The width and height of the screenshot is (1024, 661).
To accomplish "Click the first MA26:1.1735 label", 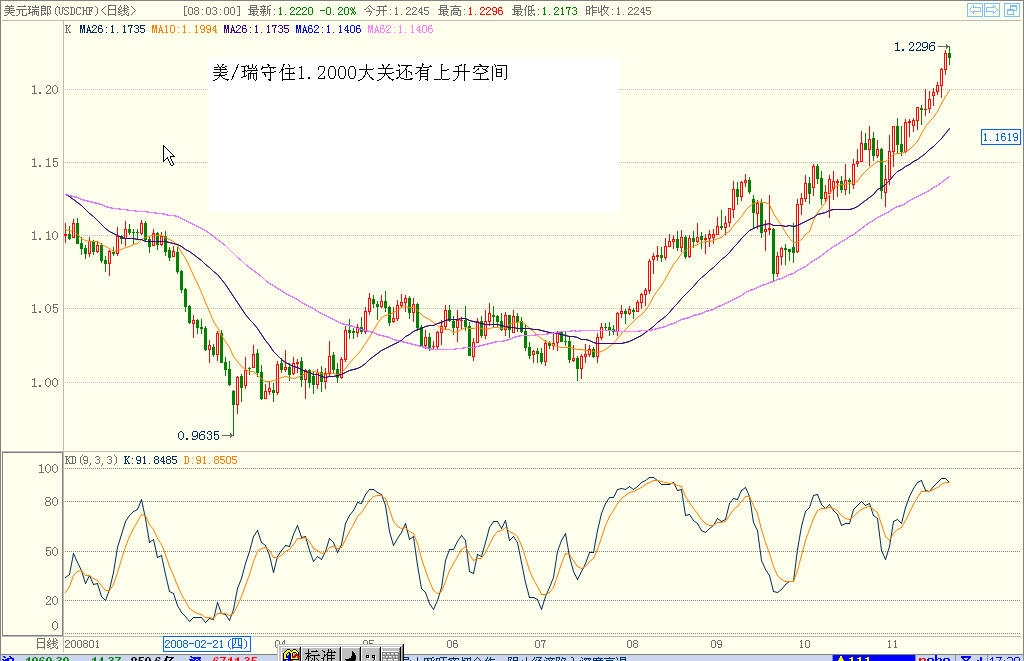I will coord(112,29).
